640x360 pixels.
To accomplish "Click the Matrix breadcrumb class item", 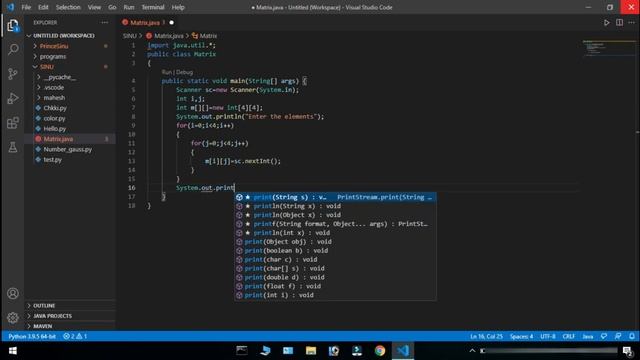I will coord(204,36).
